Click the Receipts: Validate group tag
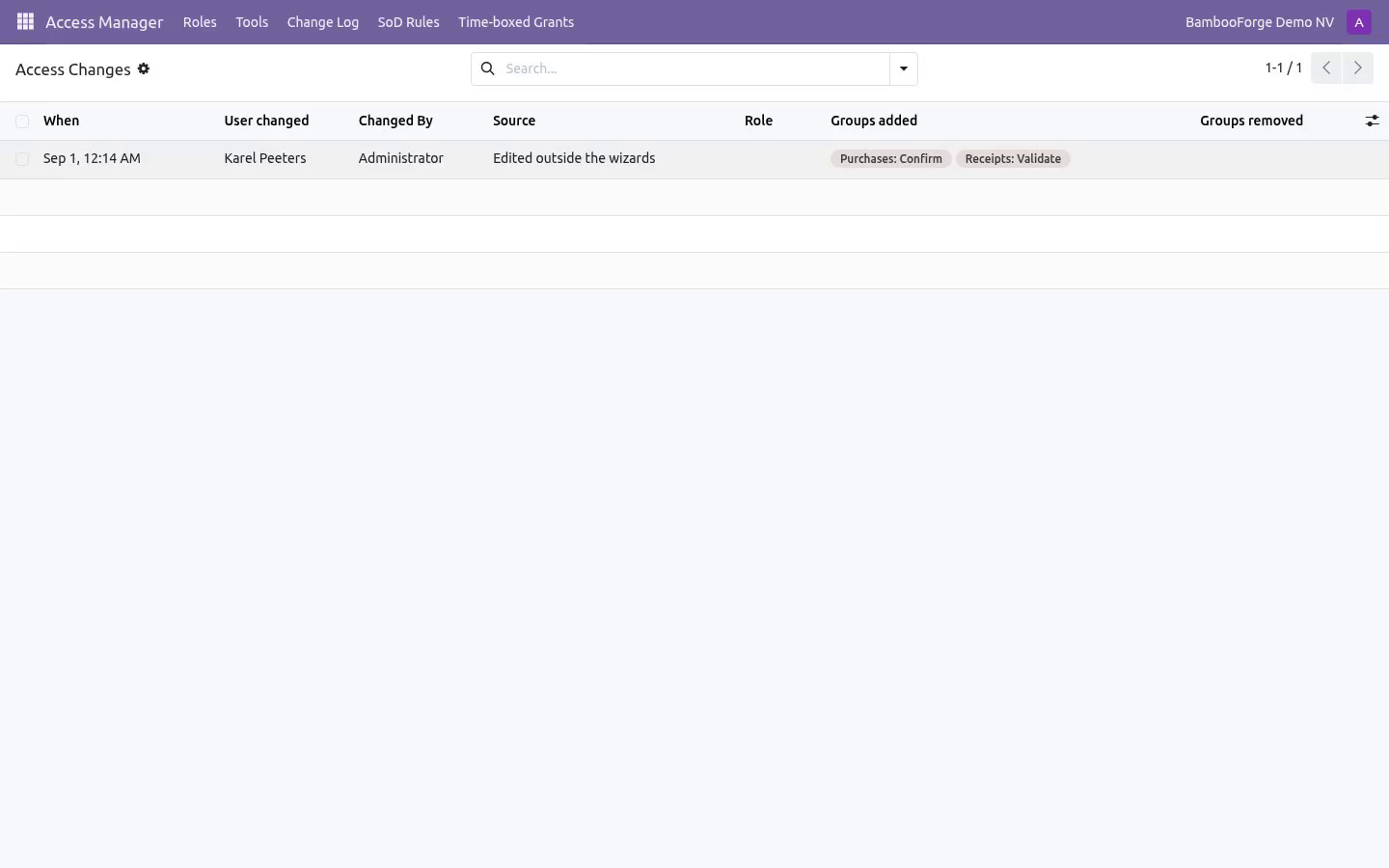 click(x=1013, y=159)
